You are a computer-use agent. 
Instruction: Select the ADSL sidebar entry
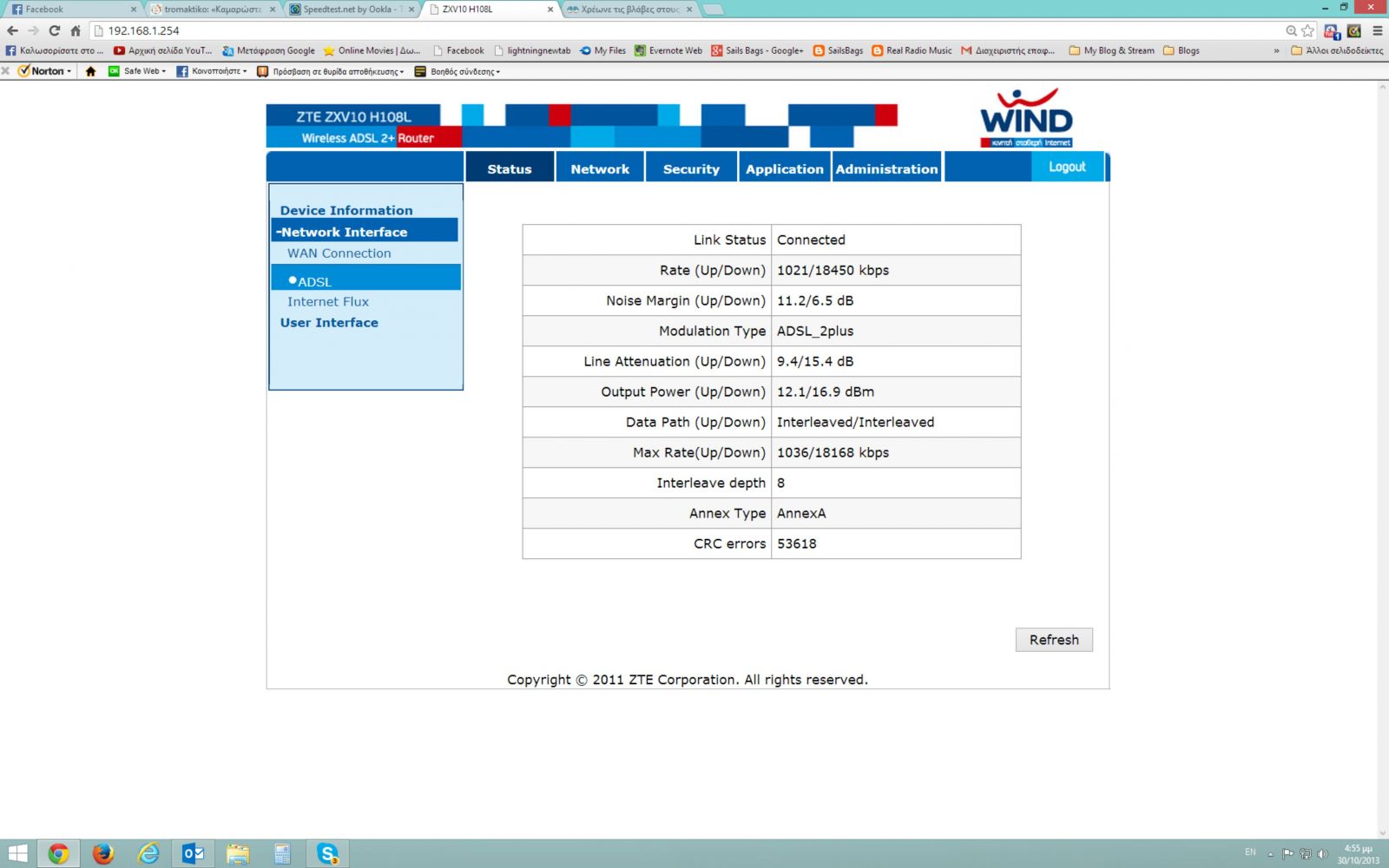[x=365, y=278]
